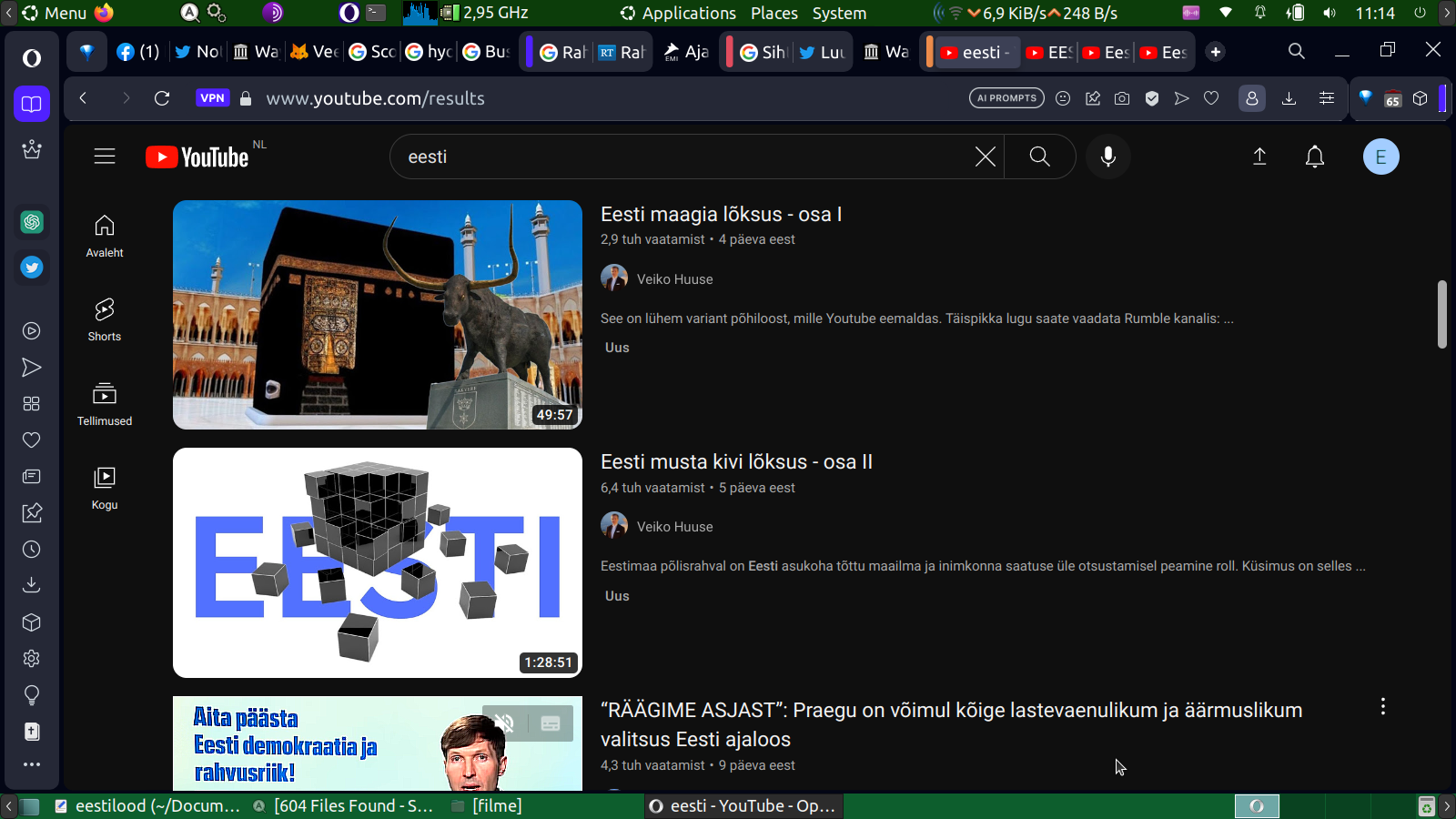Toggle the VPN badge in address bar
1456x819 pixels.
[212, 98]
